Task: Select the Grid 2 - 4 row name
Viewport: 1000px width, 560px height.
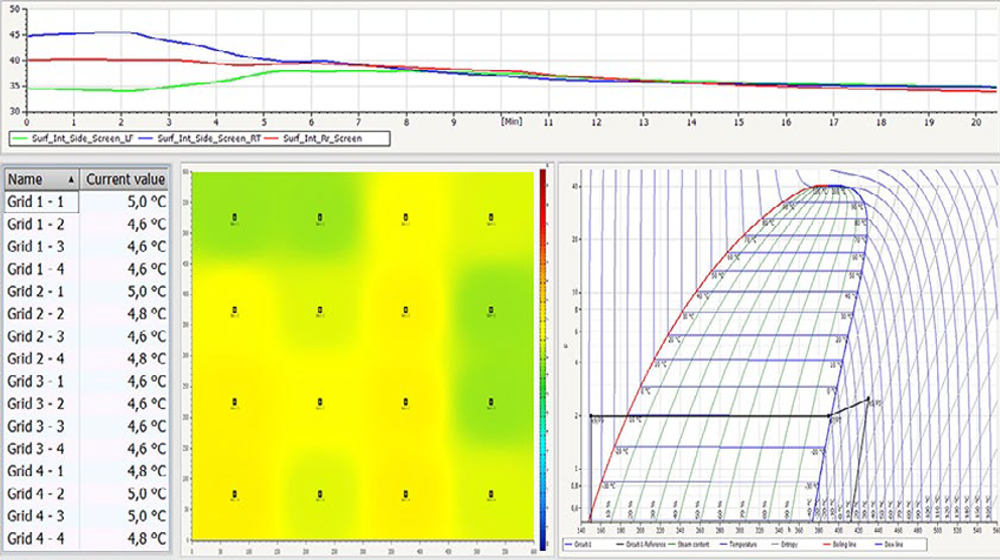Action: (x=36, y=359)
